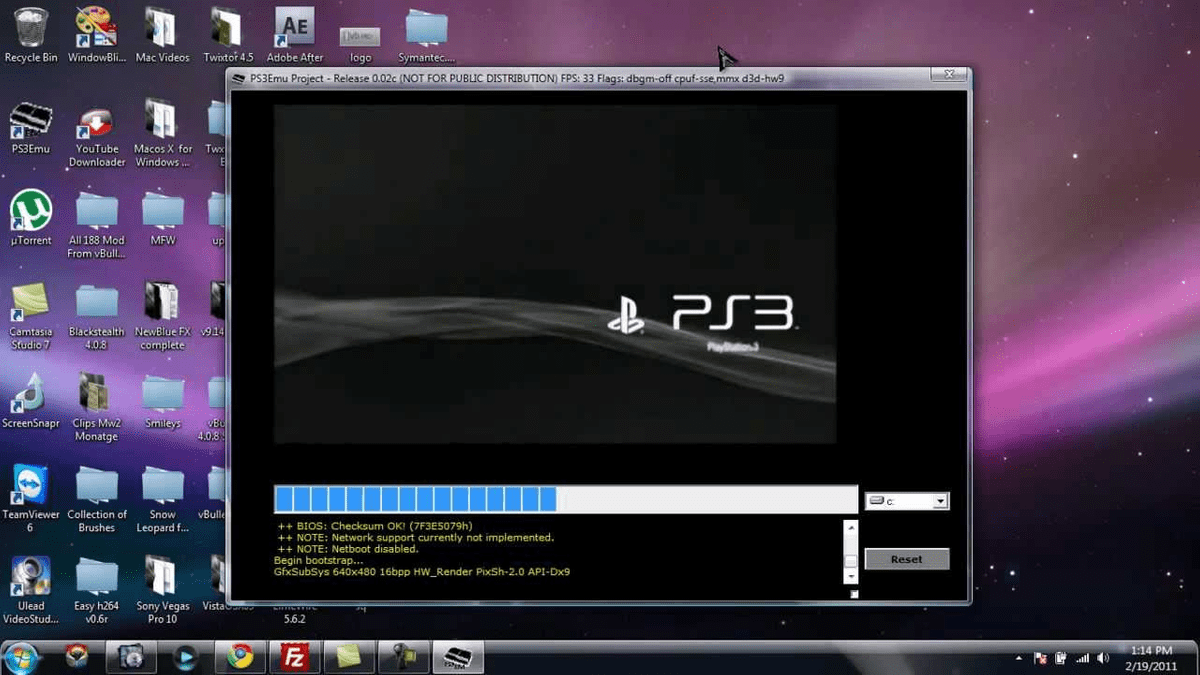Open the Action Center flag icon
This screenshot has width=1200, height=675.
point(1041,658)
